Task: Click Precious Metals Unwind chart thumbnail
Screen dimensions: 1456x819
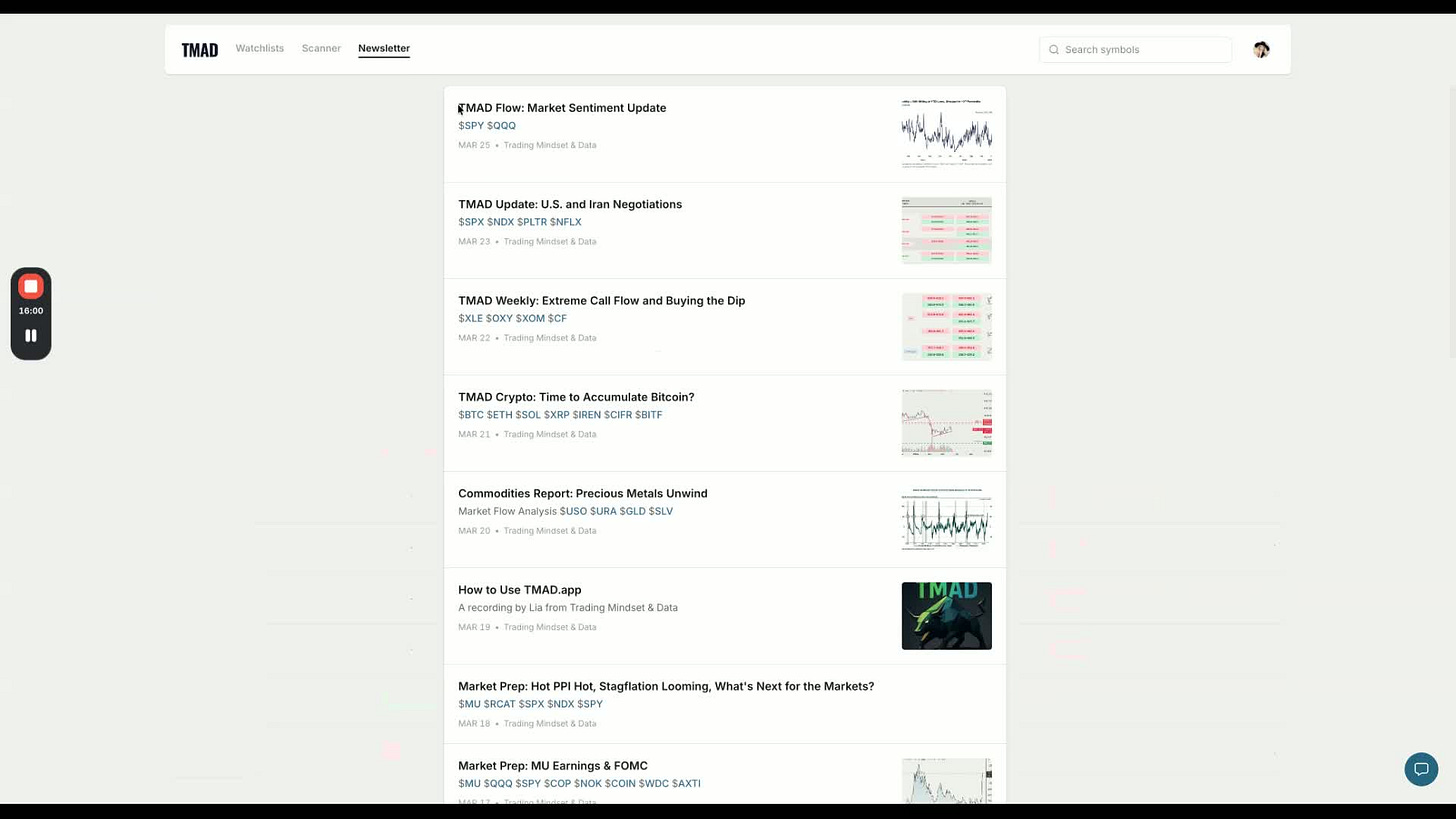Action: click(x=946, y=520)
